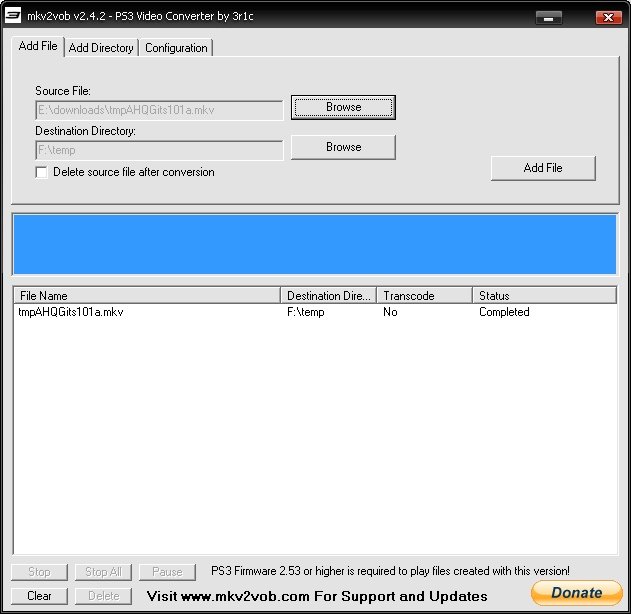Click the F:\temp cell in the list
The height and width of the screenshot is (614, 631).
(x=306, y=312)
